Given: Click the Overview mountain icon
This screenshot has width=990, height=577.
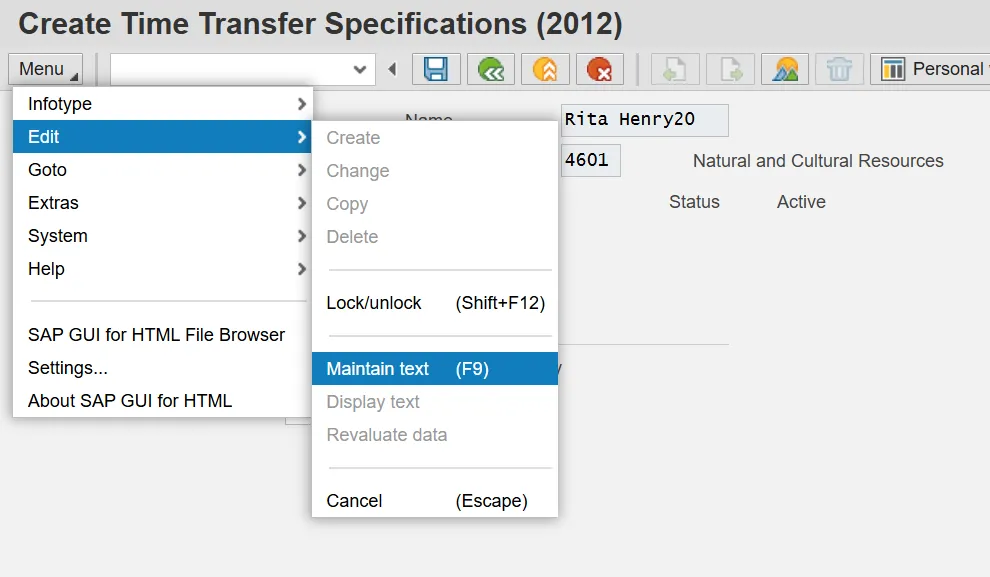Looking at the screenshot, I should coord(785,69).
